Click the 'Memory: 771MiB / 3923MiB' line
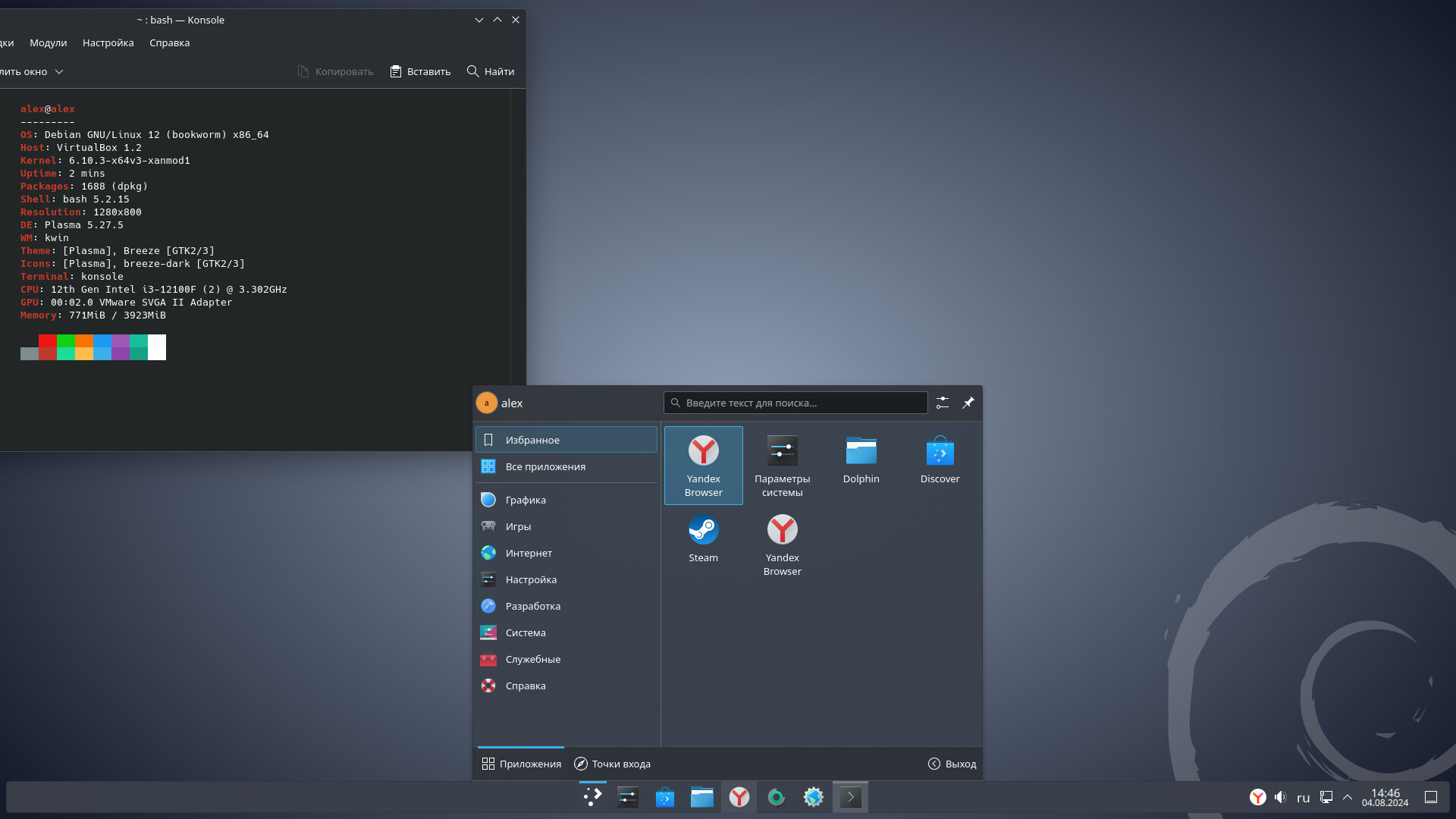 pyautogui.click(x=93, y=315)
